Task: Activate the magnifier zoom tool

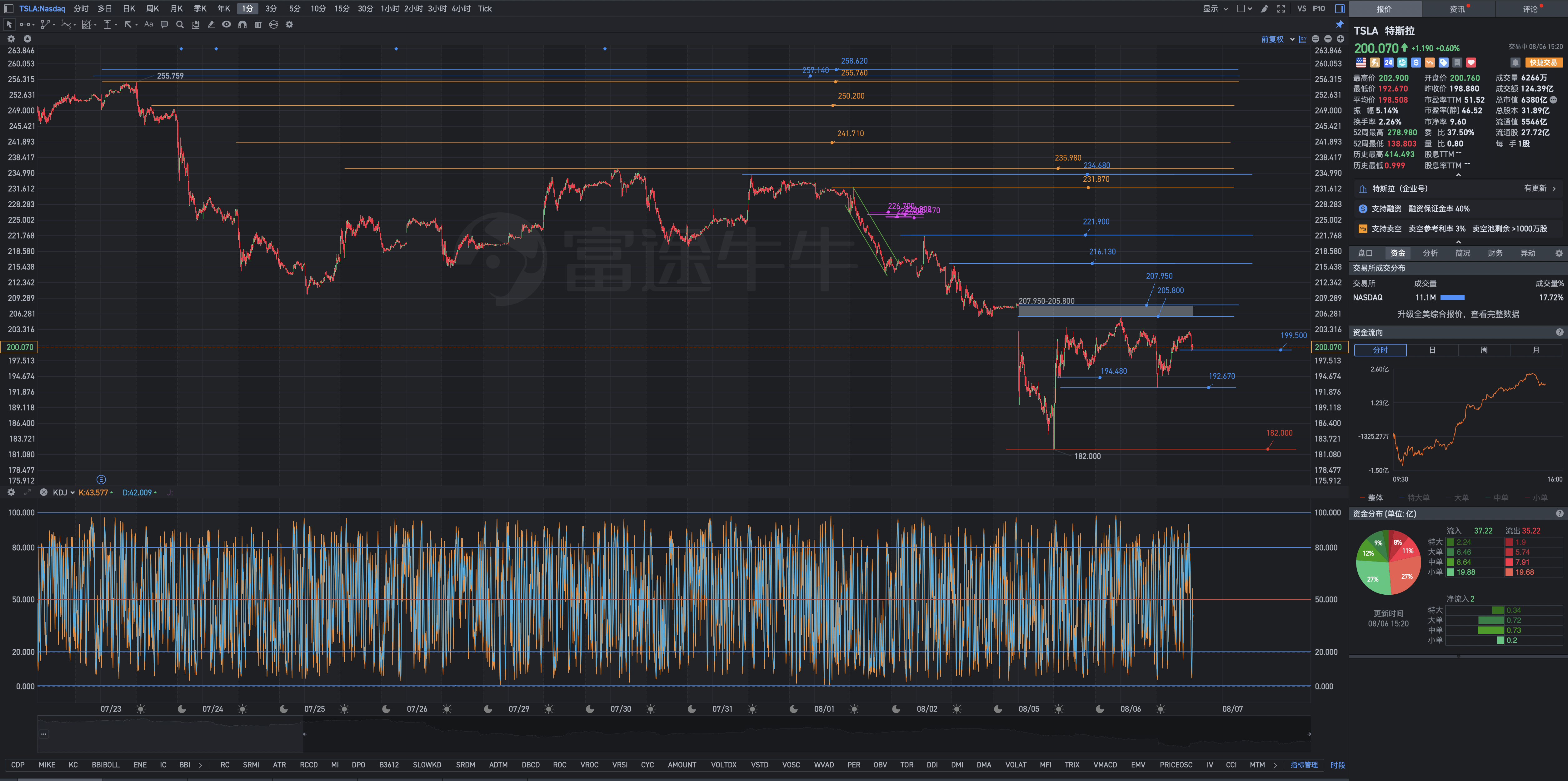Action: (x=180, y=24)
